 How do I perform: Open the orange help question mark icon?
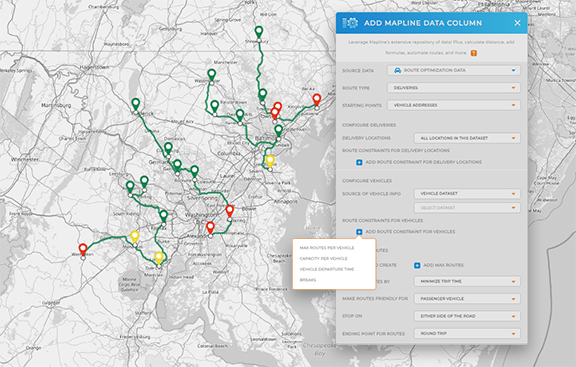[x=474, y=53]
